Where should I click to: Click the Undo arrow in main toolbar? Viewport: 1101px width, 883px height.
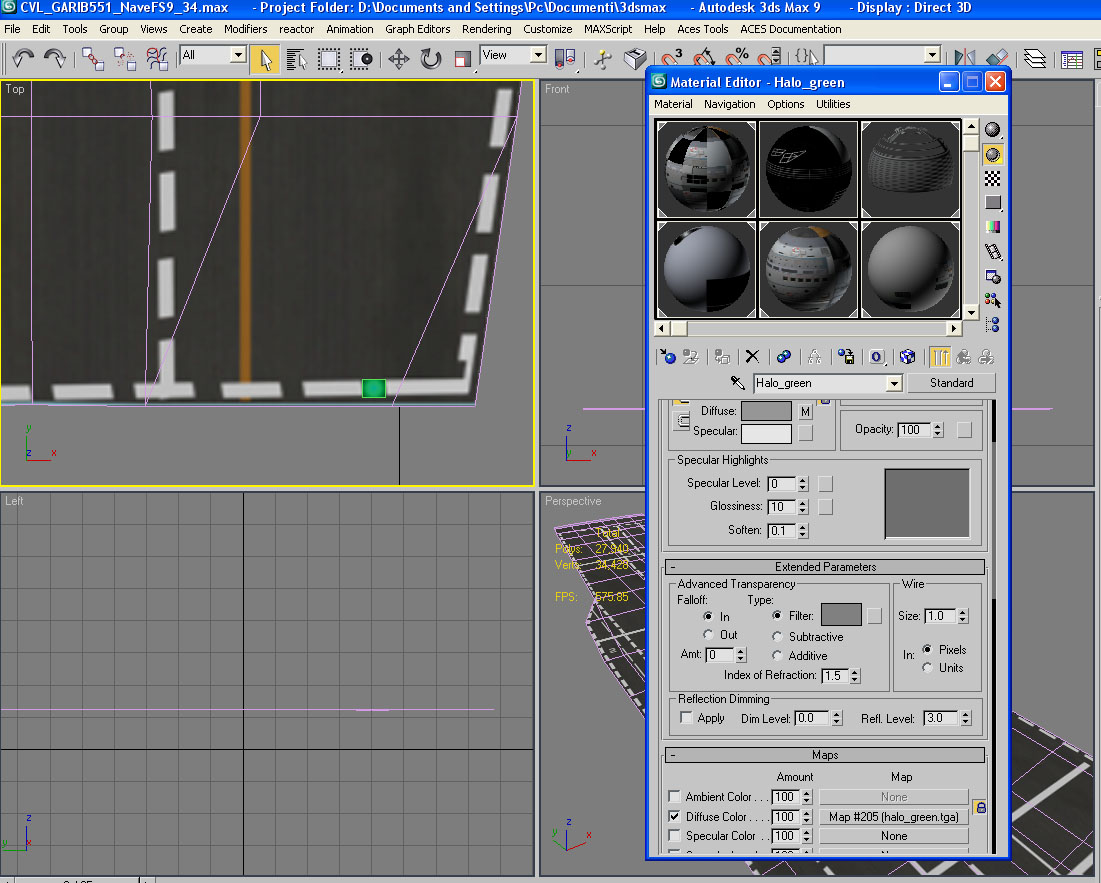(24, 59)
